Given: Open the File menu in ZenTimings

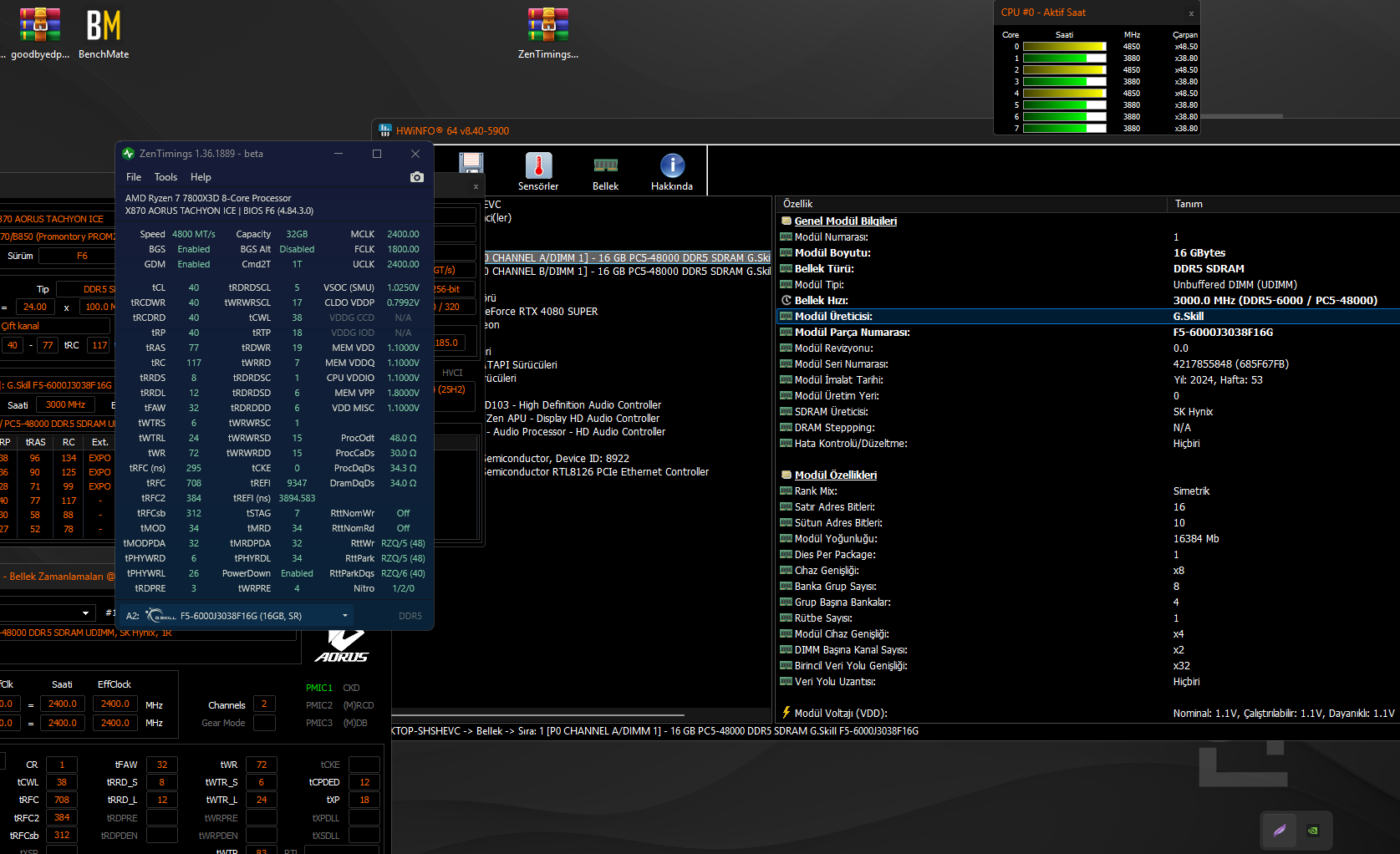Looking at the screenshot, I should tap(134, 177).
